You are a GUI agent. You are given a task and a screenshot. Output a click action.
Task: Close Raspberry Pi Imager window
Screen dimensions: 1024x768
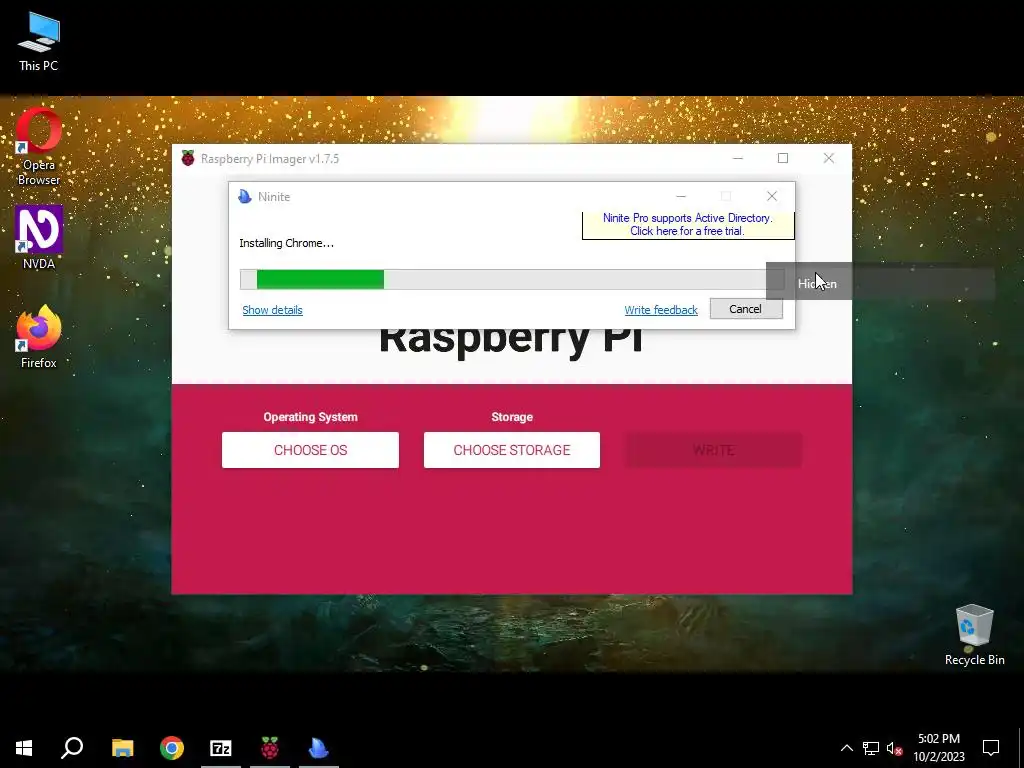point(829,159)
